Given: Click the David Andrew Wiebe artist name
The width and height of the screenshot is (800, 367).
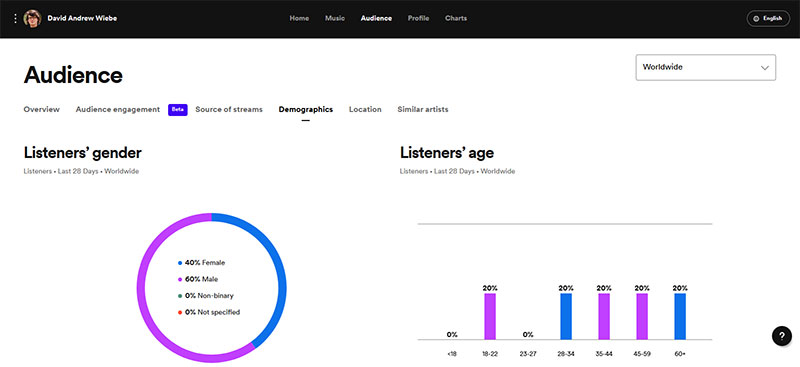Looking at the screenshot, I should [x=82, y=18].
